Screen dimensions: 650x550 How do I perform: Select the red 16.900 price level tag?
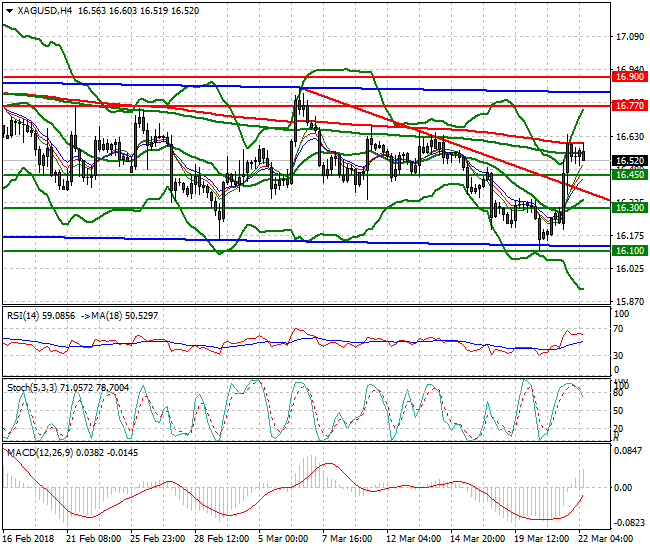click(x=627, y=77)
